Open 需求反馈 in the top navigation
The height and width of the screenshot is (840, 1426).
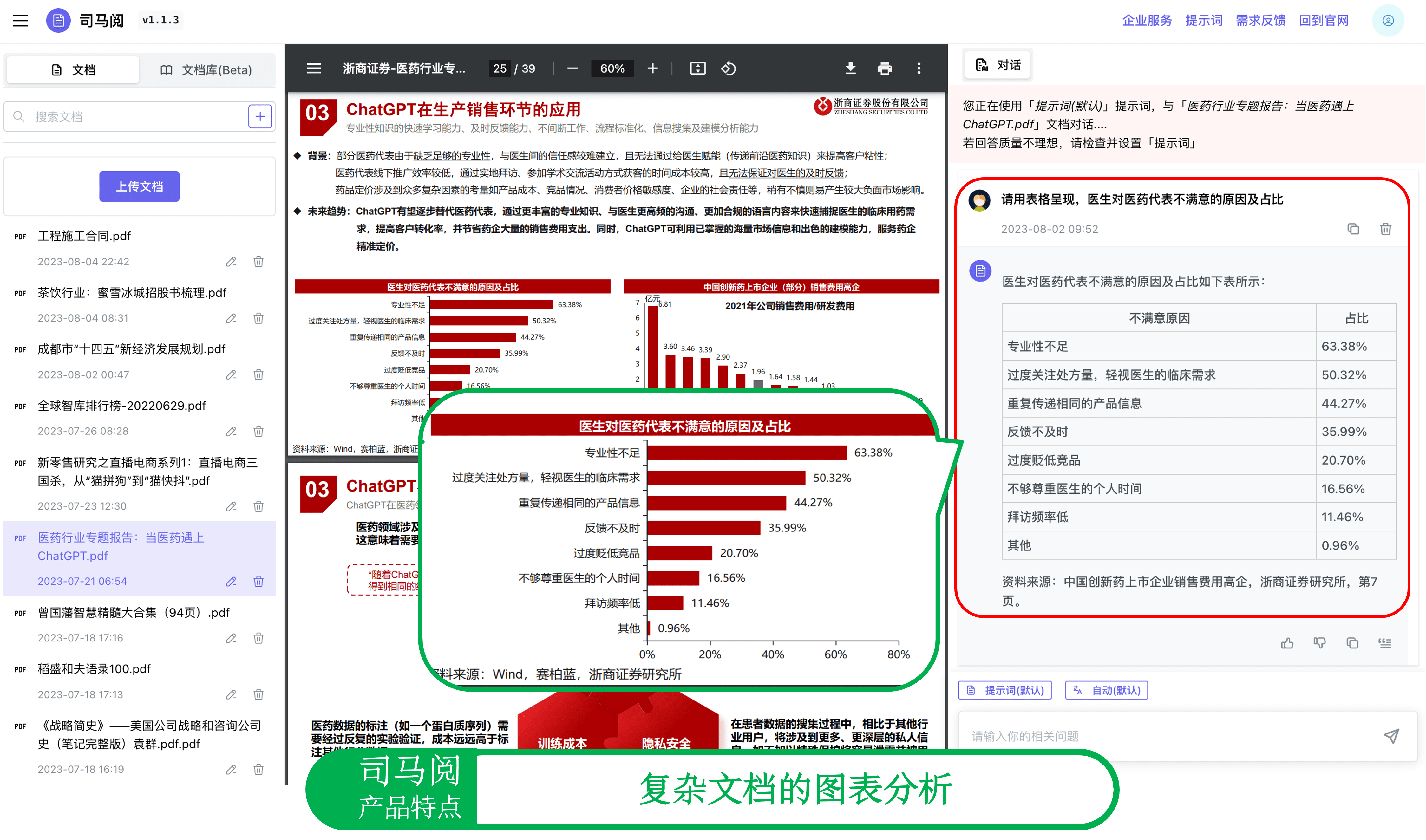1261,20
